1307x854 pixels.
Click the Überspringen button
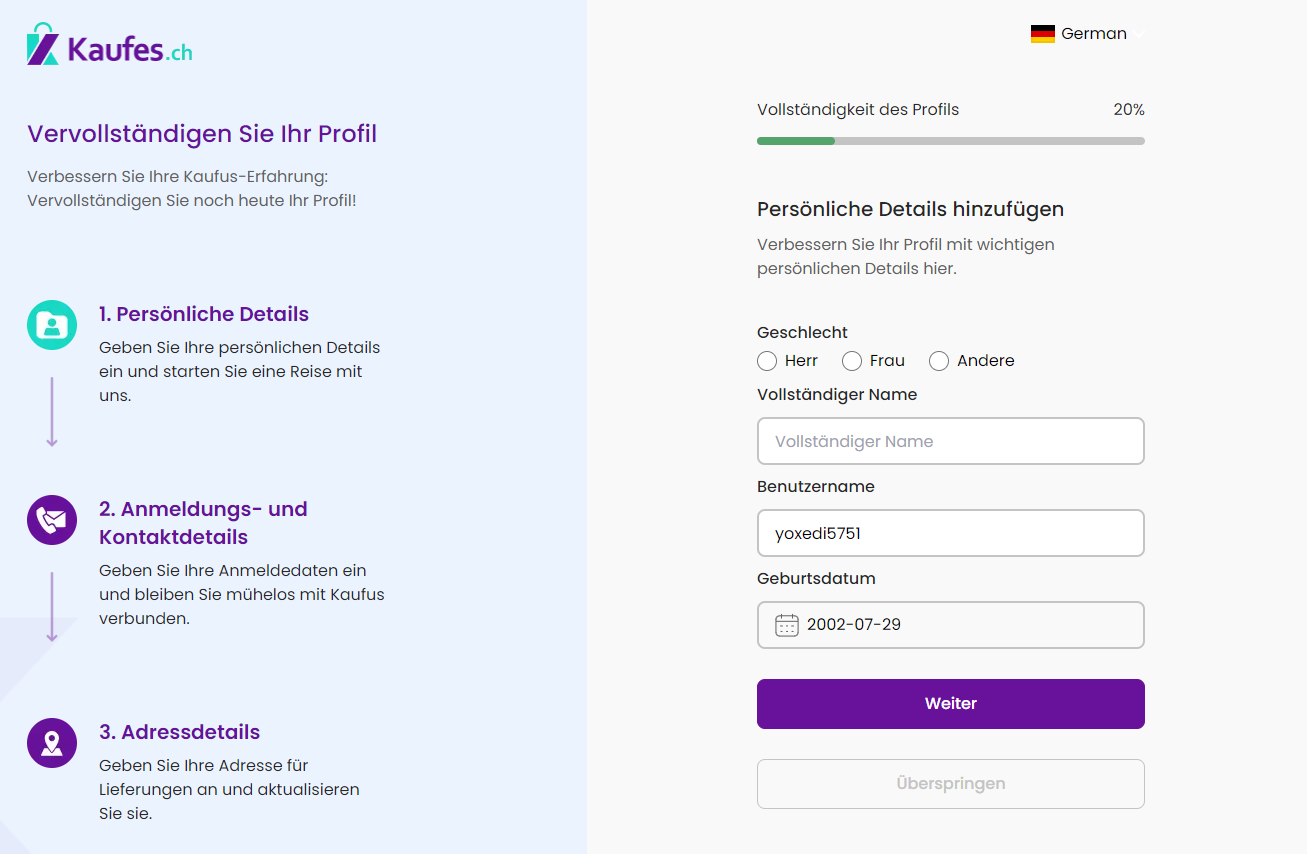[951, 784]
